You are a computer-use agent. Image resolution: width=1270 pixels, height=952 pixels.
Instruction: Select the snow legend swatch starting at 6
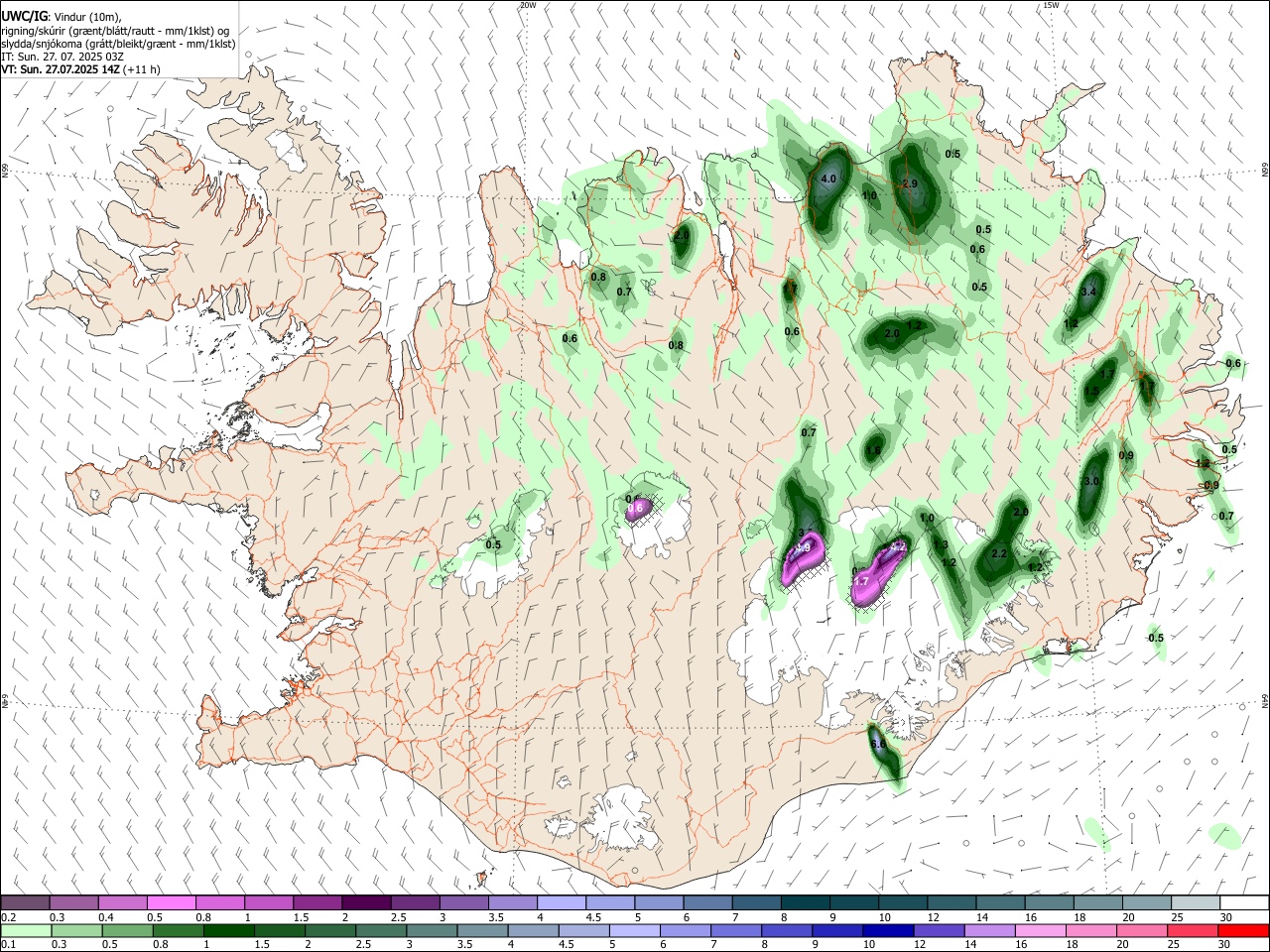[x=707, y=903]
